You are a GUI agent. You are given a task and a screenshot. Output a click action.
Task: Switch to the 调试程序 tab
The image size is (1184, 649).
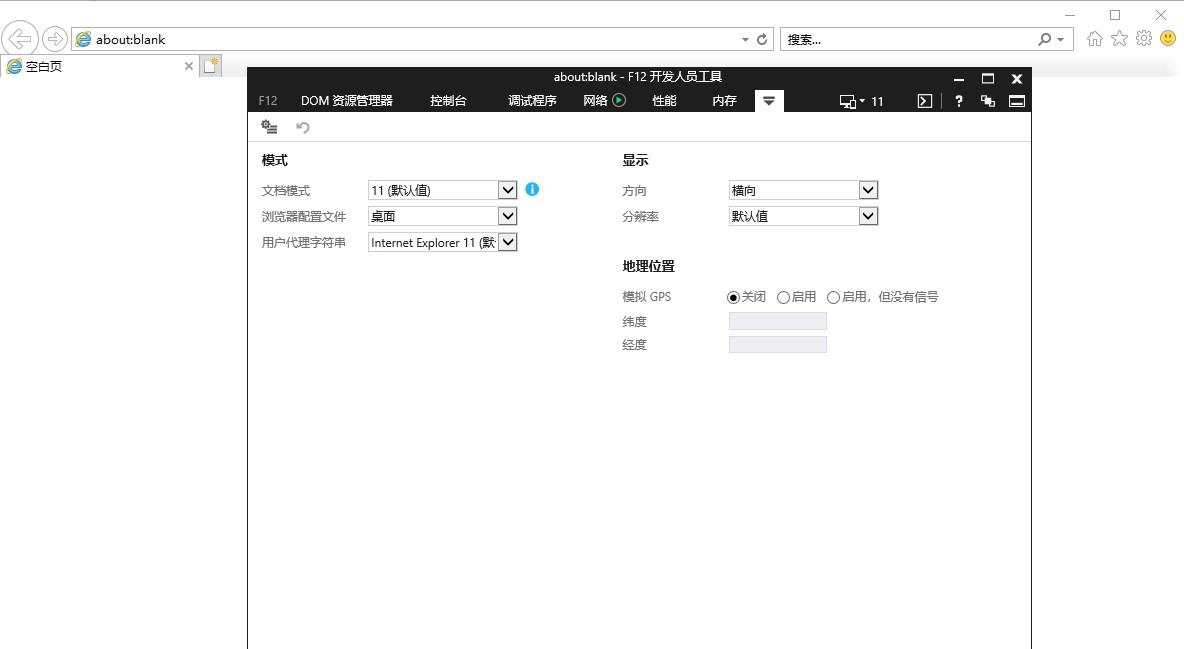coord(532,100)
